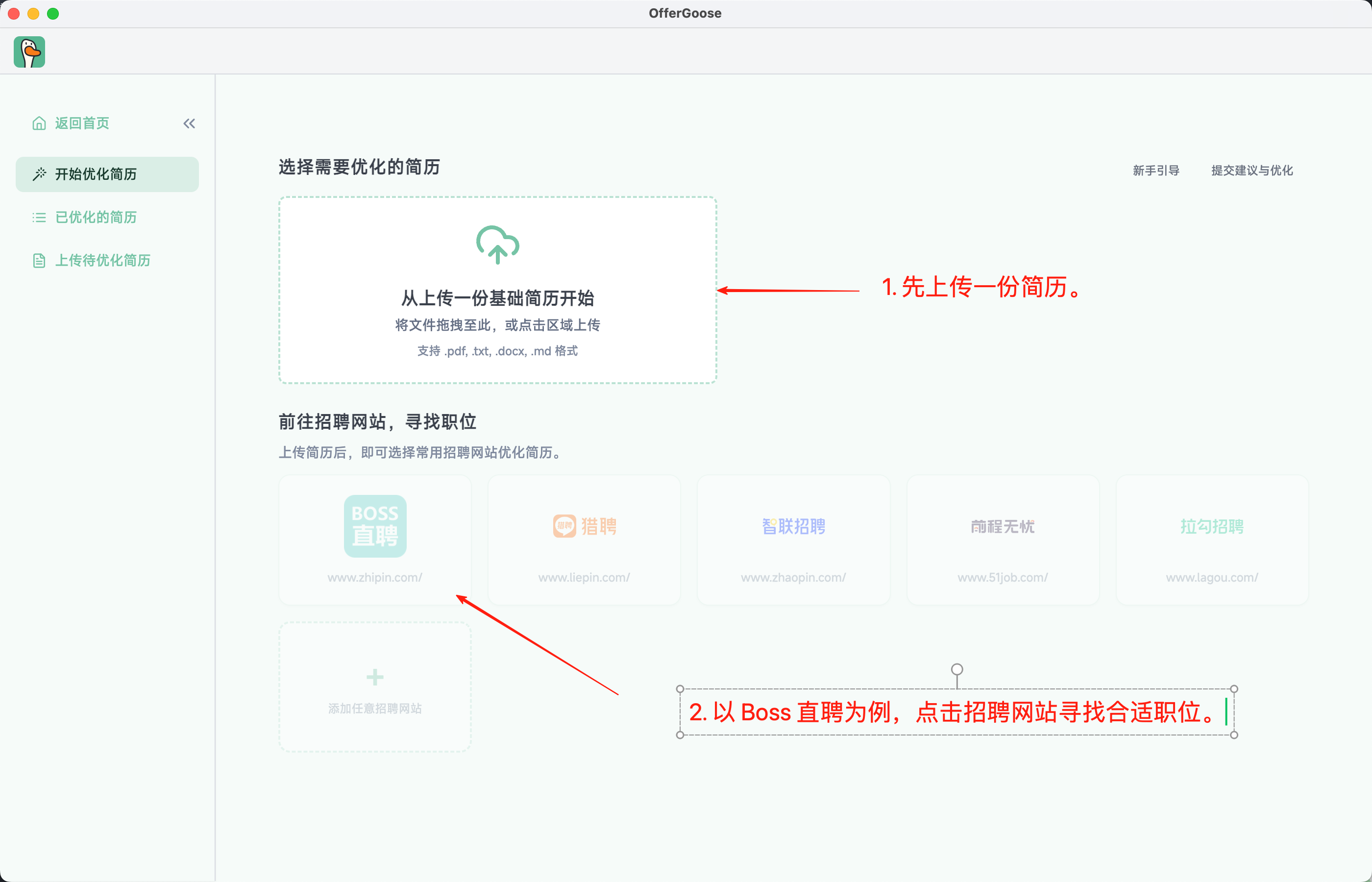Click the list icon beside 已优化的简历
This screenshot has width=1372, height=882.
[x=39, y=218]
